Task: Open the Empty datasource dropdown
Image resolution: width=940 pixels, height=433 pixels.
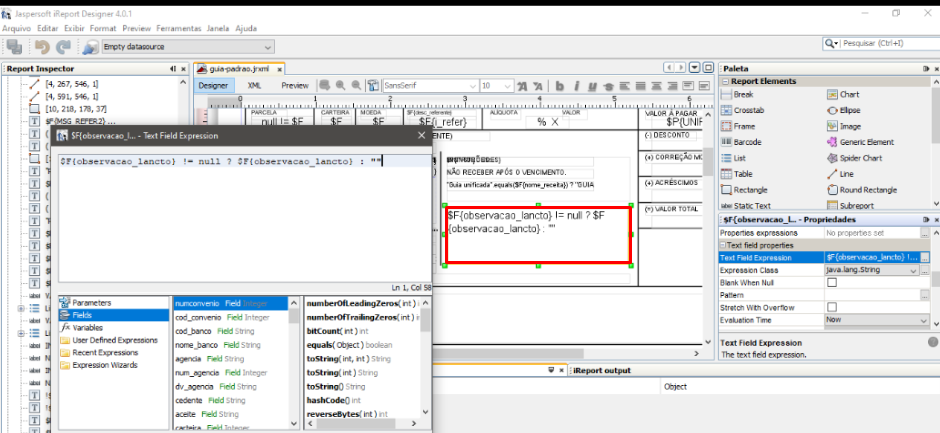Action: coord(267,47)
